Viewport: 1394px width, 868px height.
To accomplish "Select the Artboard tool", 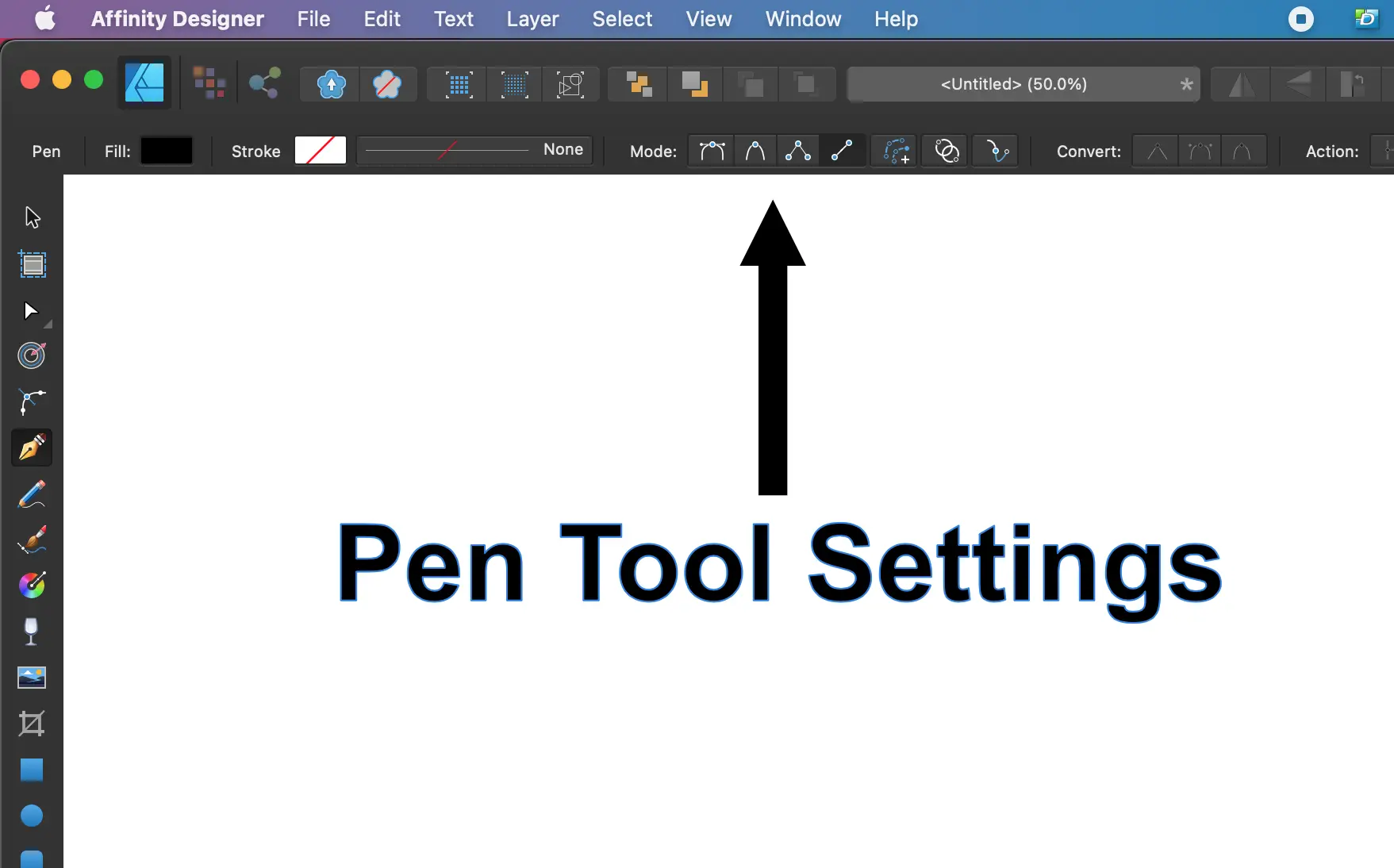I will 33,264.
